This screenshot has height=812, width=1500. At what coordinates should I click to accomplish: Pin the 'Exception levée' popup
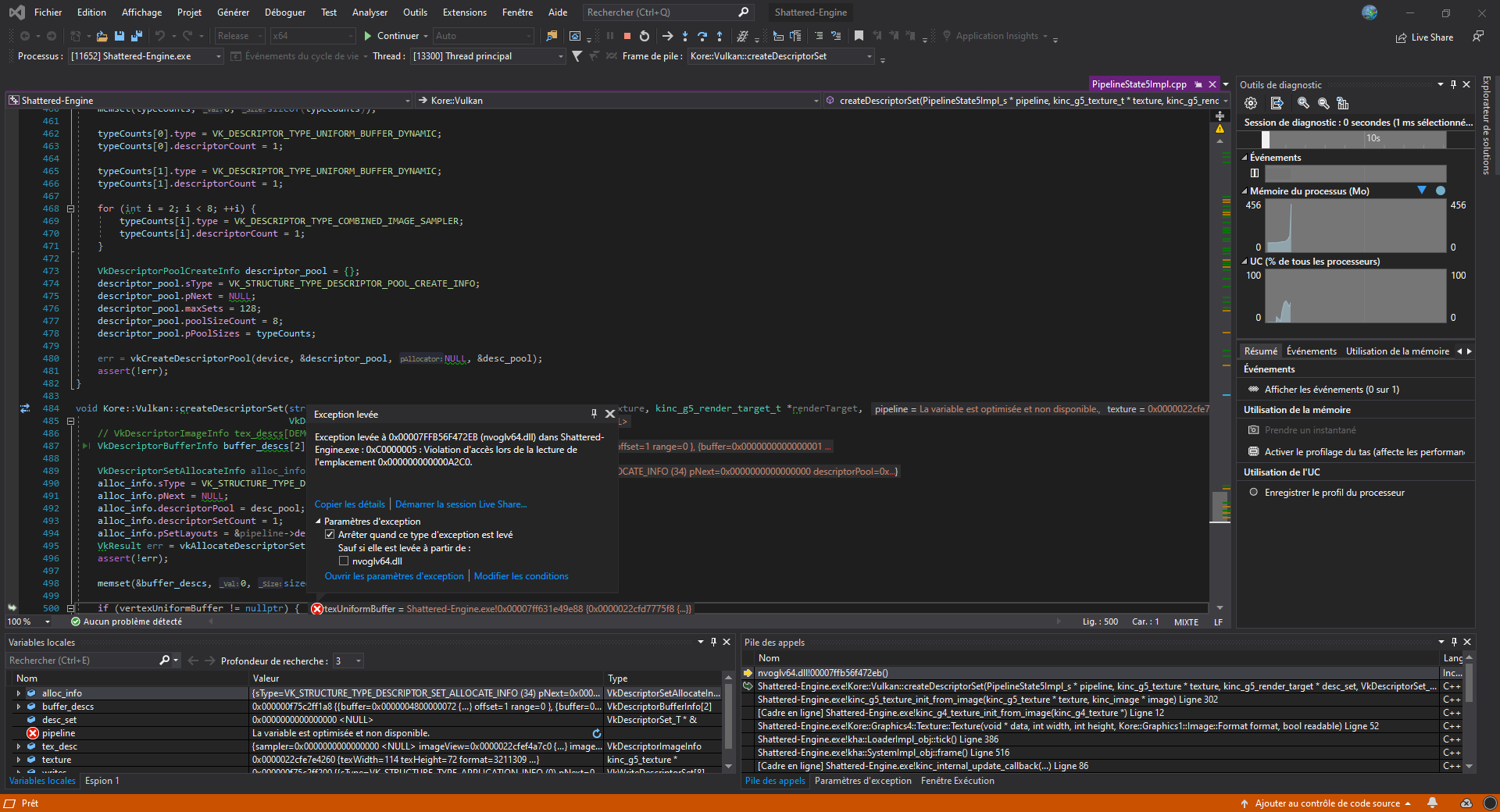pos(592,414)
